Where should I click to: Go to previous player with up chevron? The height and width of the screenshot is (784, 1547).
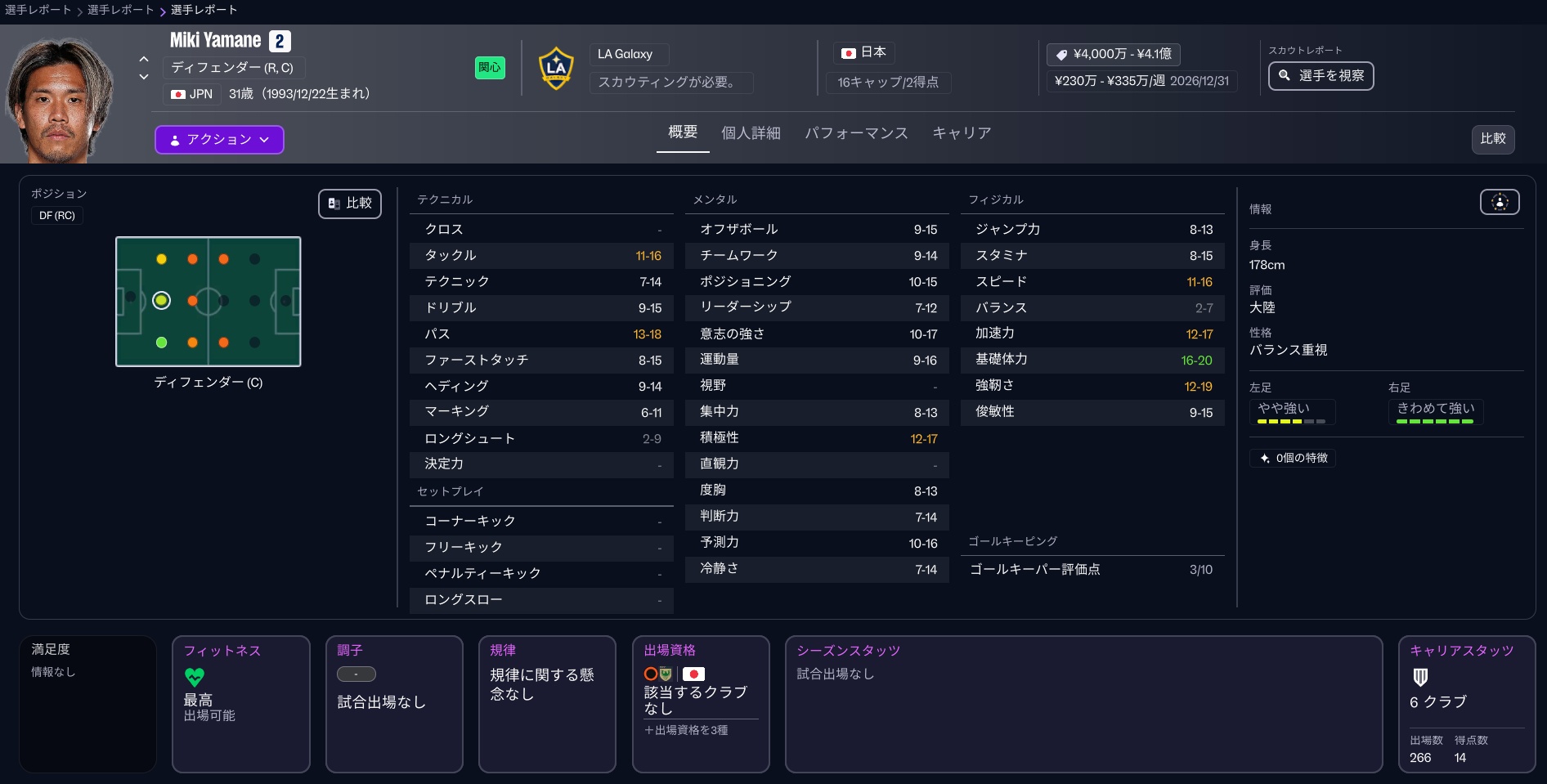coord(144,59)
